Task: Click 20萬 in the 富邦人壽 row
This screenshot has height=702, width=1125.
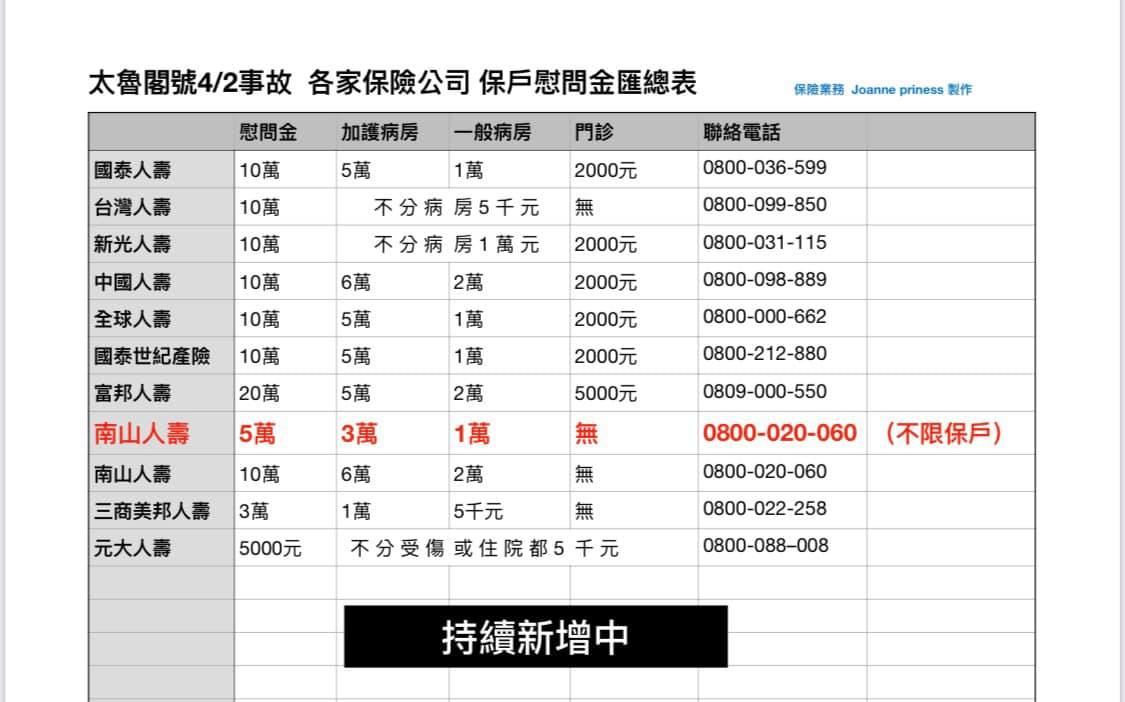Action: tap(259, 393)
